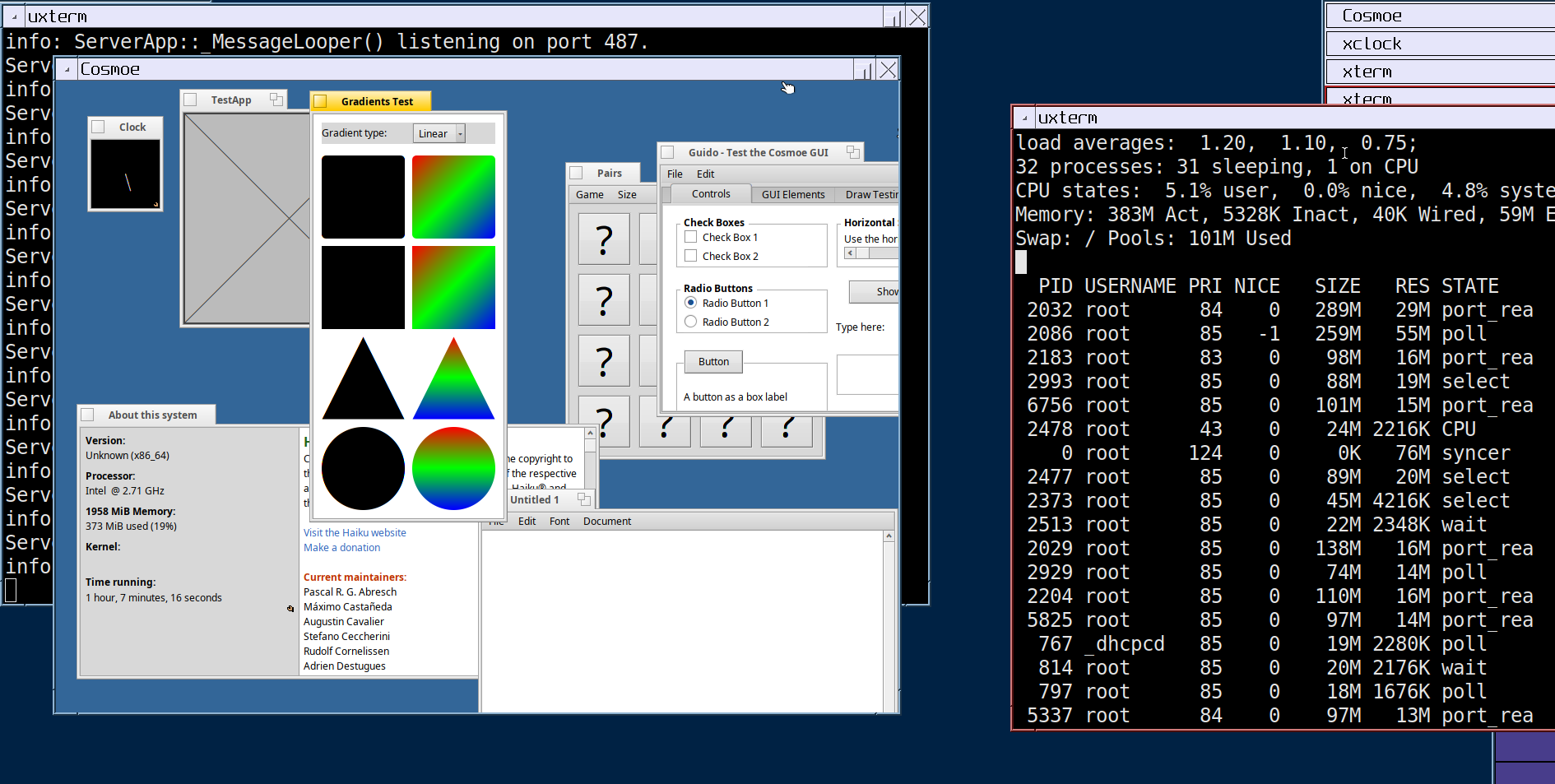
Task: Click the black clock face in Clock window
Action: 125,174
